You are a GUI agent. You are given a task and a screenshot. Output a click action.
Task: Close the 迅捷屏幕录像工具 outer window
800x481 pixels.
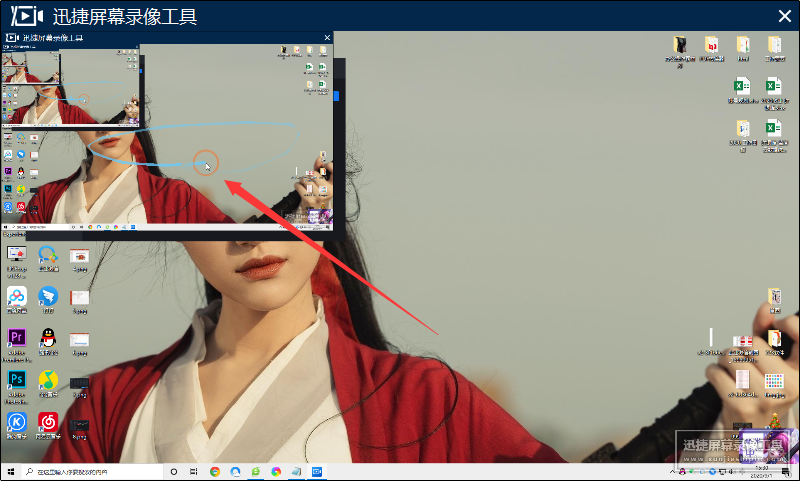point(785,16)
